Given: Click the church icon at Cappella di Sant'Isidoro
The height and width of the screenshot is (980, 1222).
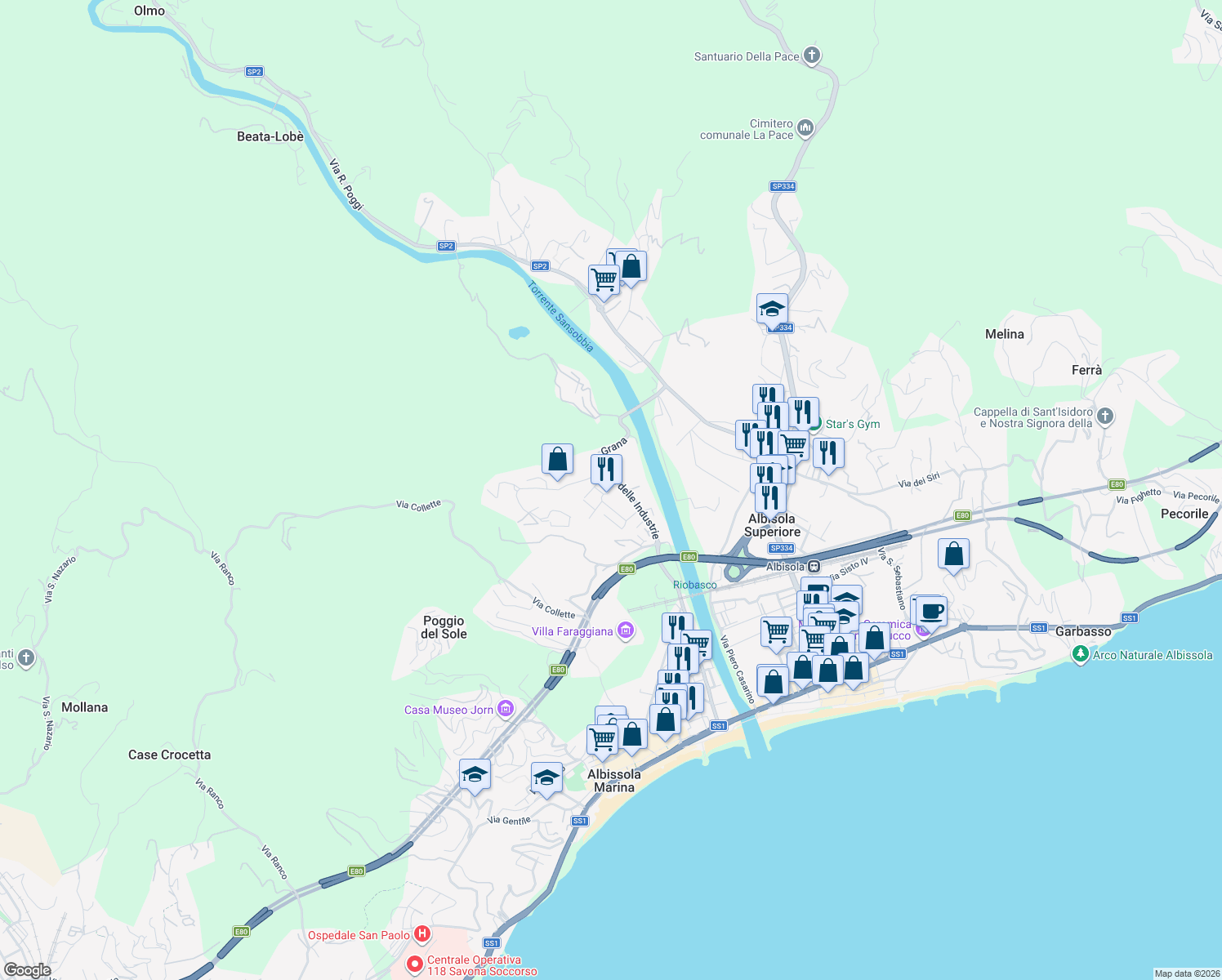Looking at the screenshot, I should [x=1104, y=416].
